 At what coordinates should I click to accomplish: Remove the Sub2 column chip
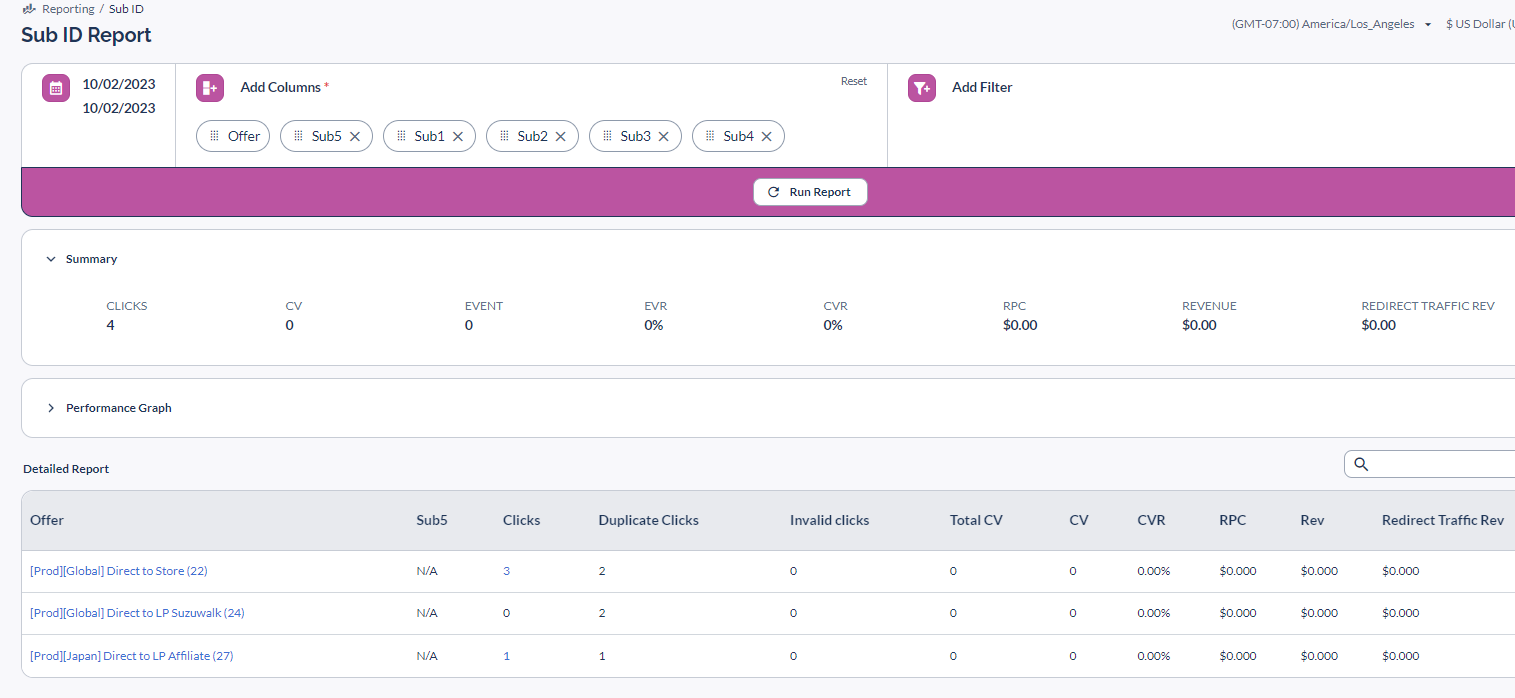[561, 137]
